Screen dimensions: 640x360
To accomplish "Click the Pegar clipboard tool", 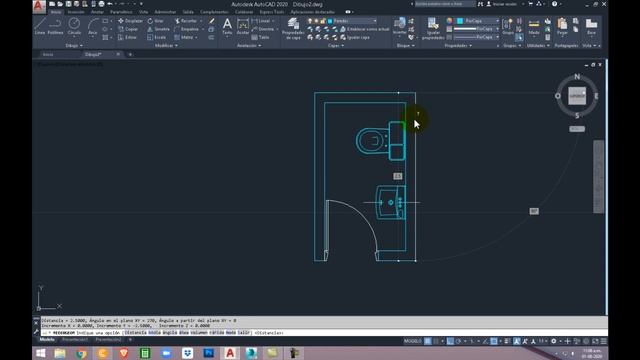I will click(x=562, y=27).
